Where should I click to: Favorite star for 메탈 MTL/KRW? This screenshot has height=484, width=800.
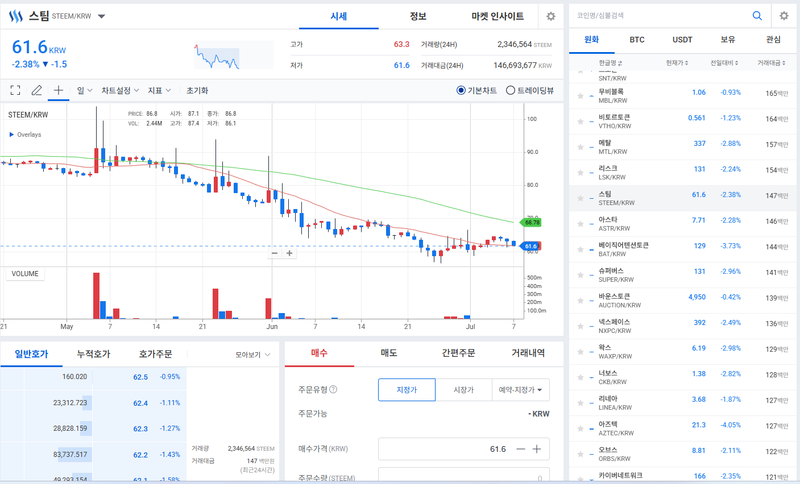[x=580, y=147]
